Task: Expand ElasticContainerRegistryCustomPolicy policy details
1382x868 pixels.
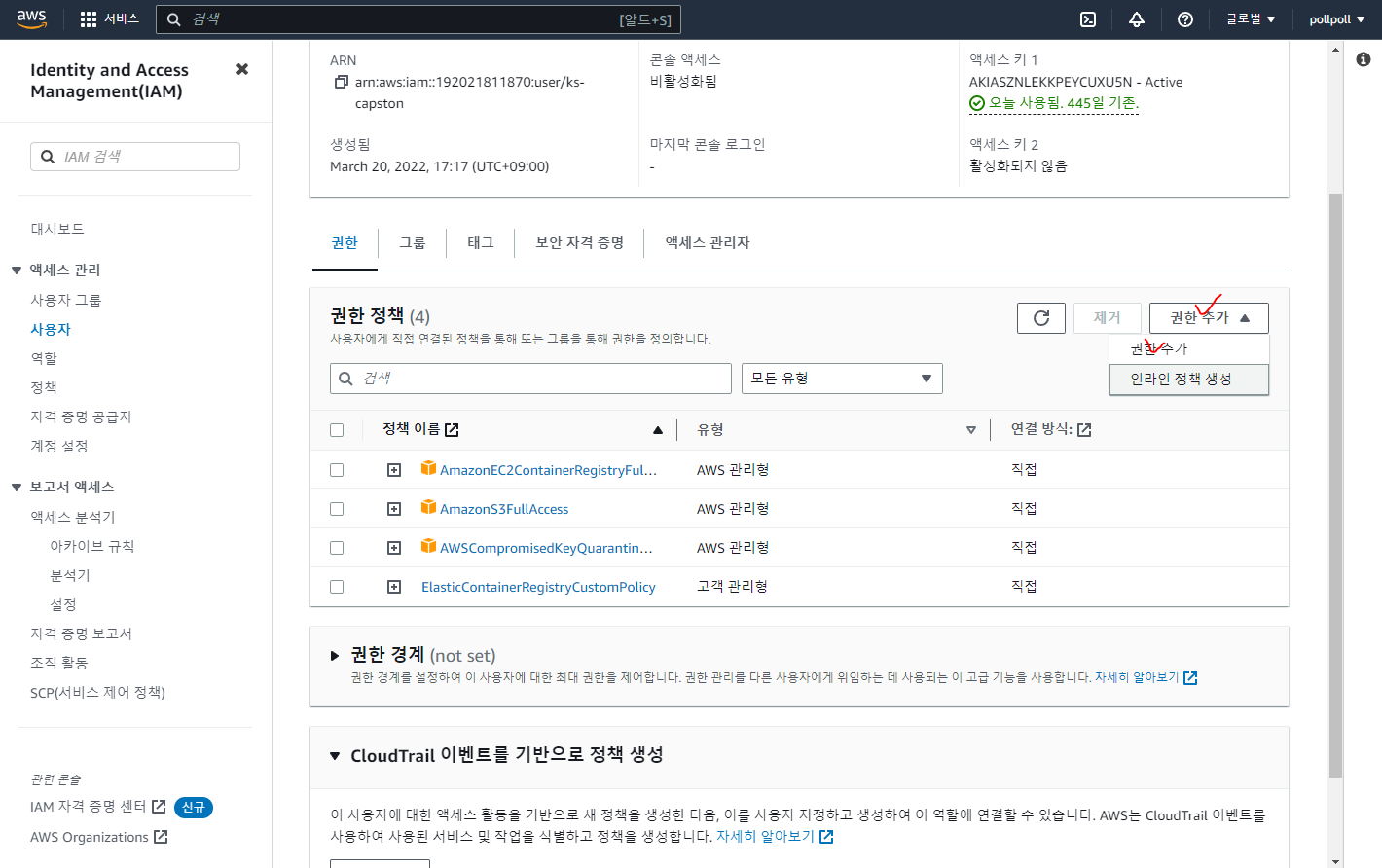Action: [x=394, y=587]
